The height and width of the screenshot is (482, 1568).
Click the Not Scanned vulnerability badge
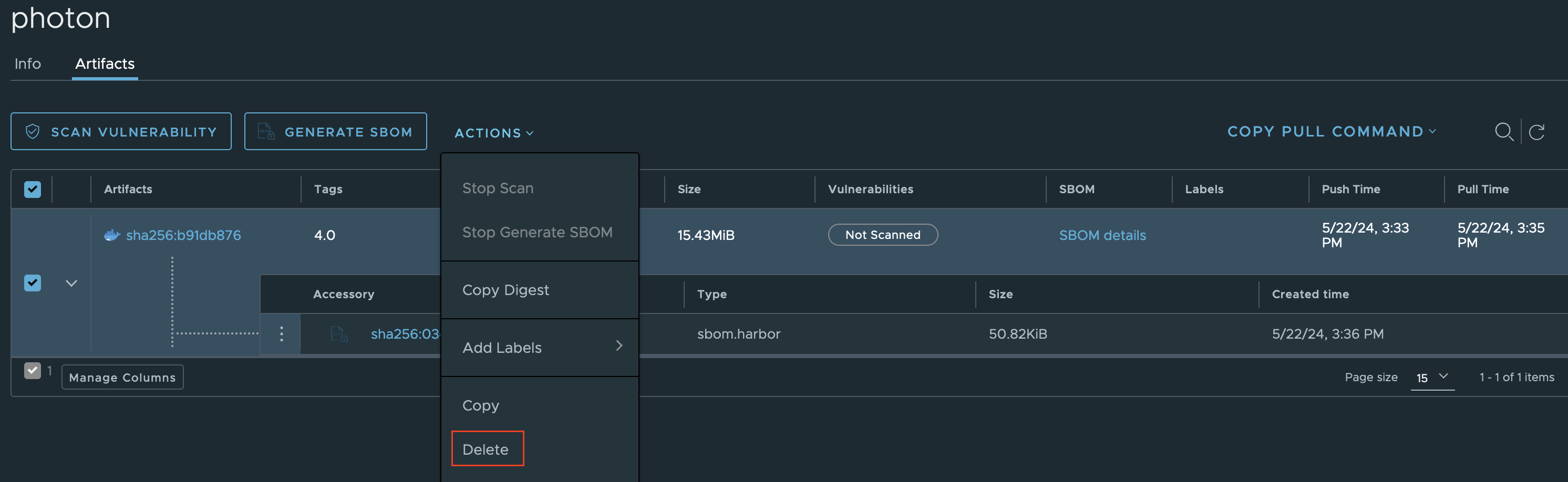click(x=883, y=234)
